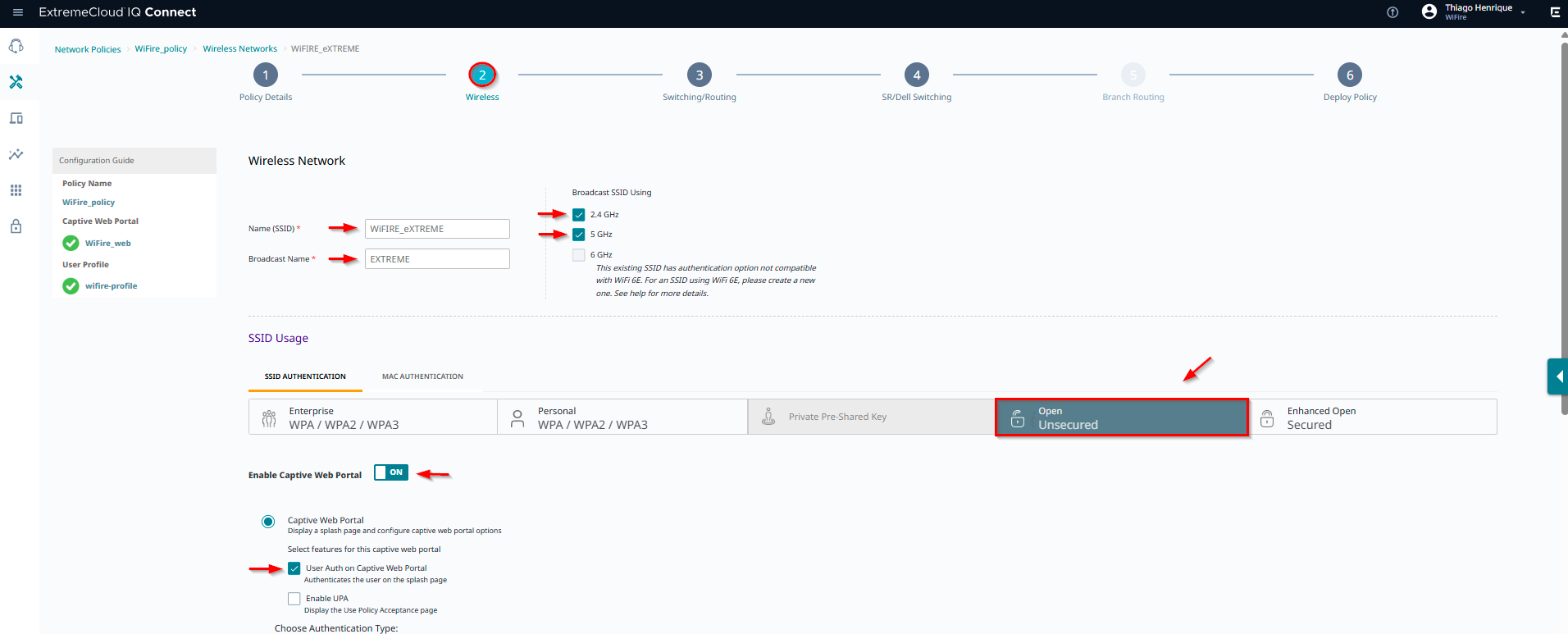Go to step 1 Policy Details
The image size is (1568, 634).
pyautogui.click(x=266, y=75)
